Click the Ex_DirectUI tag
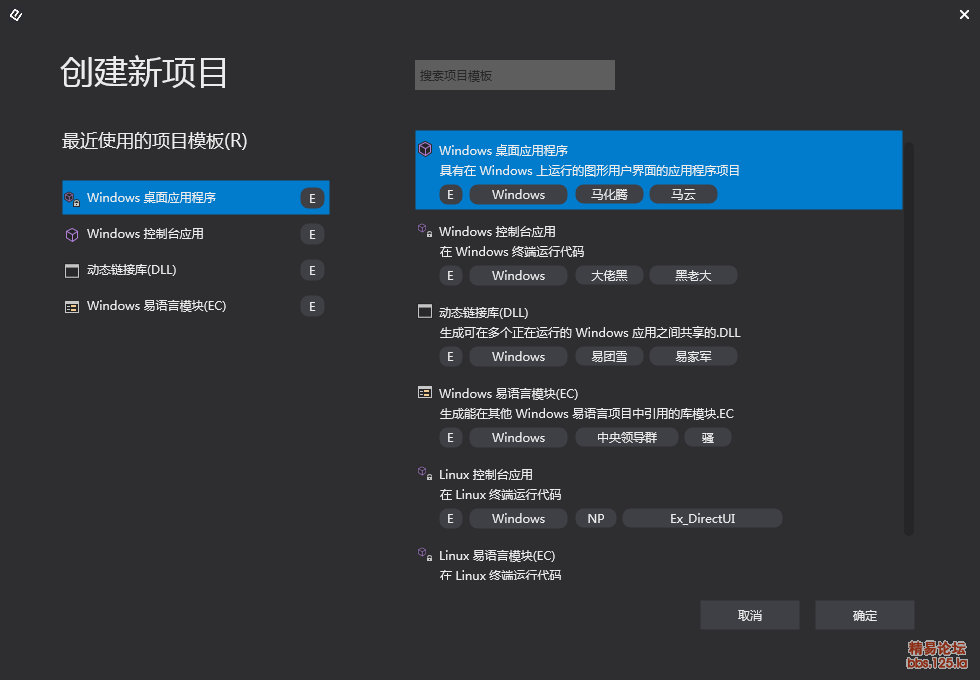 coord(702,518)
